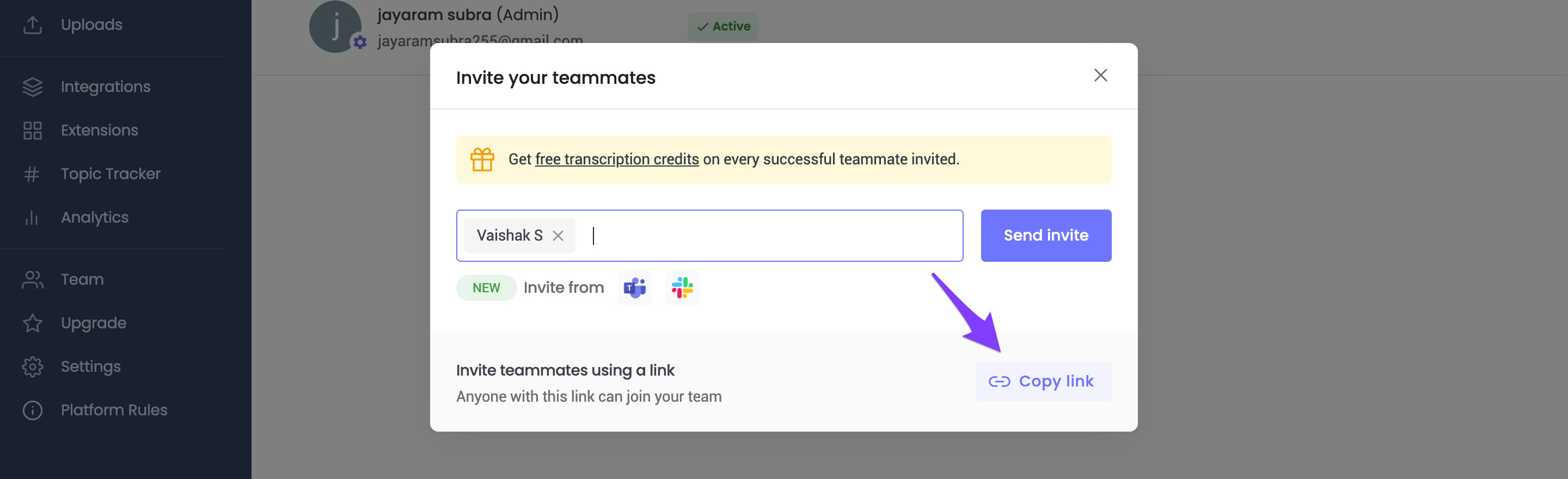Click the NEW badge beside Invite from
1568x479 pixels.
coord(486,288)
